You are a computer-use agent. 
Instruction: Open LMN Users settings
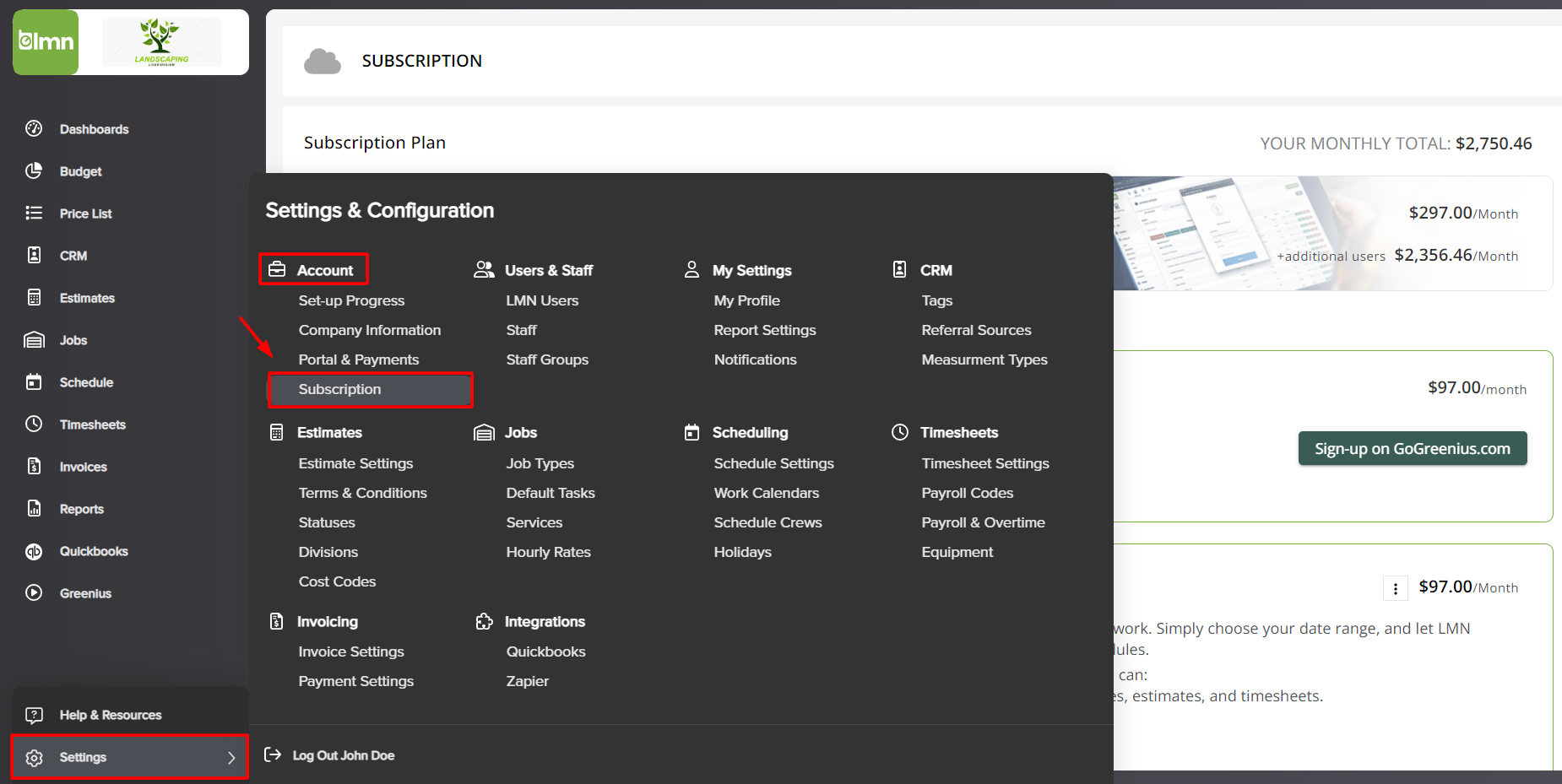pyautogui.click(x=542, y=300)
